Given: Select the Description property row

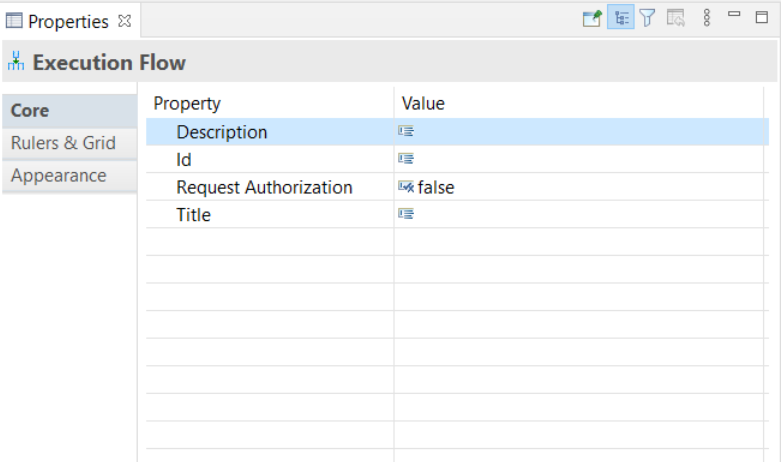Looking at the screenshot, I should [222, 132].
